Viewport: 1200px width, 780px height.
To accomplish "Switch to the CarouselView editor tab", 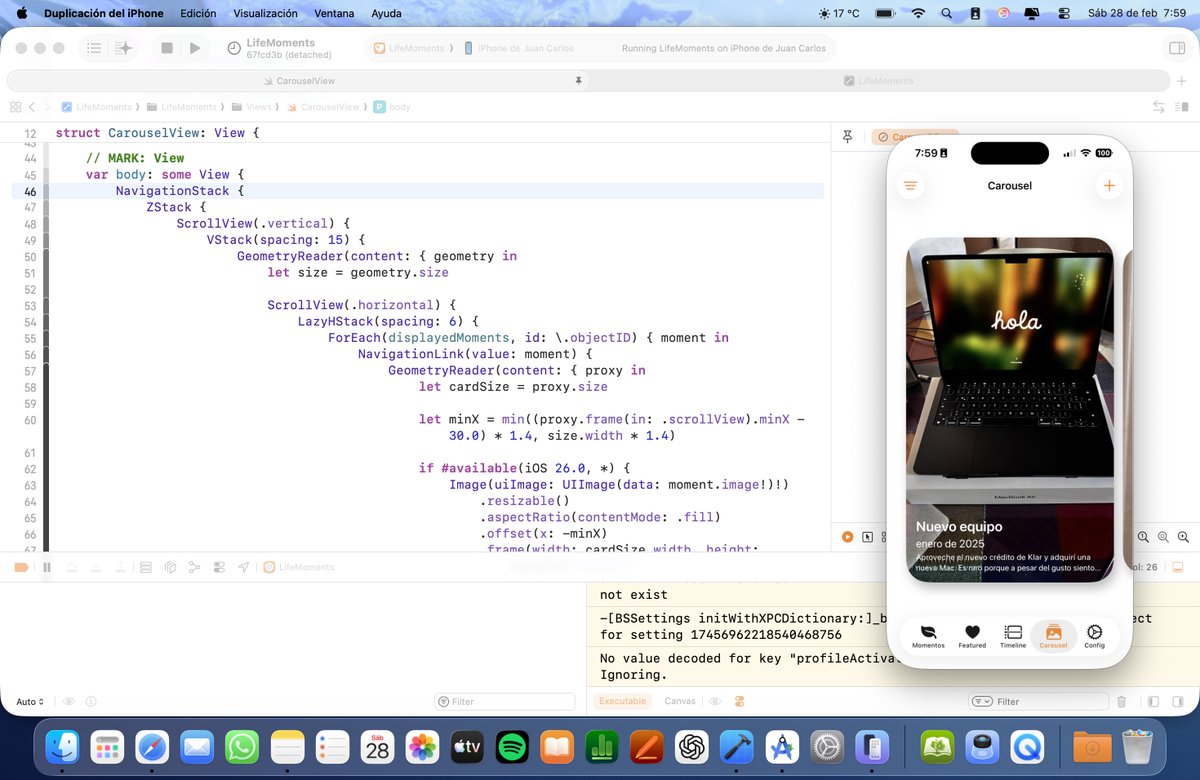I will tap(299, 81).
